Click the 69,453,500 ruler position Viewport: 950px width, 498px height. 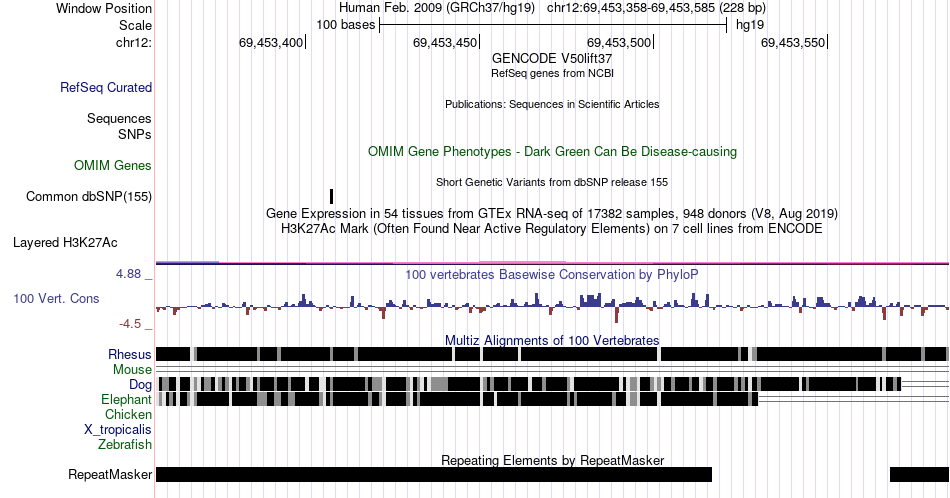coord(619,42)
